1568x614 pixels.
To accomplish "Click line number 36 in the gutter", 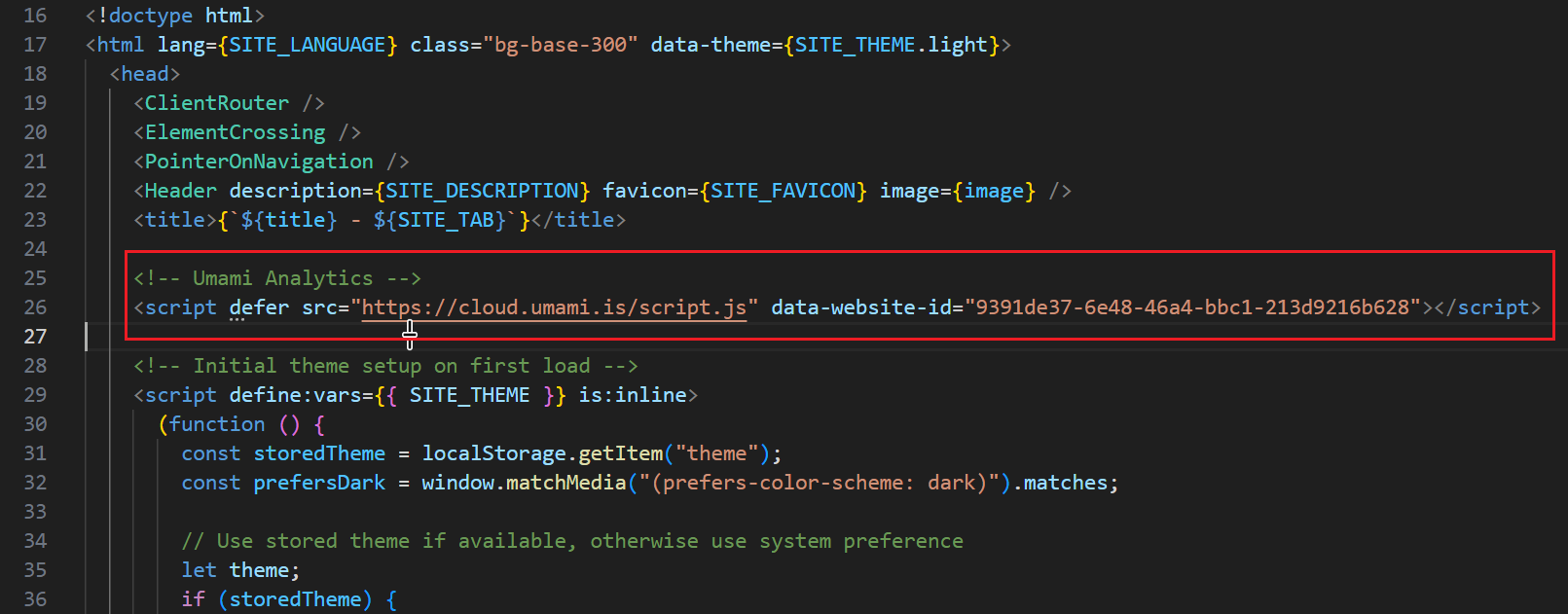I will click(x=35, y=599).
